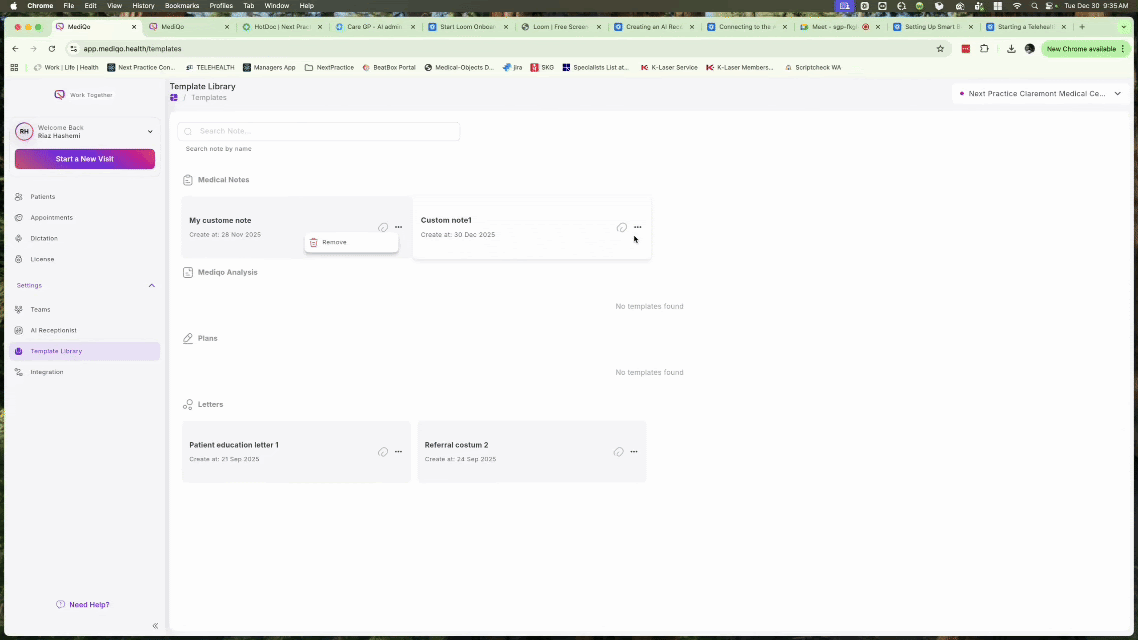This screenshot has height=640, width=1138.
Task: Click Start a New Visit button
Action: pyautogui.click(x=85, y=159)
